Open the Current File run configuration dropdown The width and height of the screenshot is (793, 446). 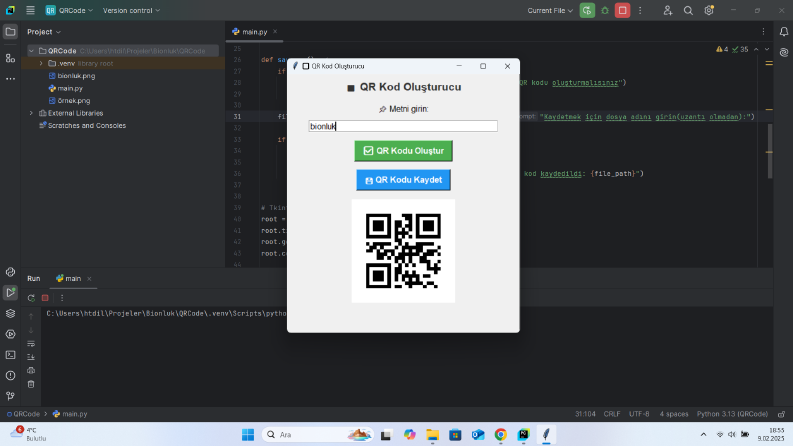click(x=550, y=10)
